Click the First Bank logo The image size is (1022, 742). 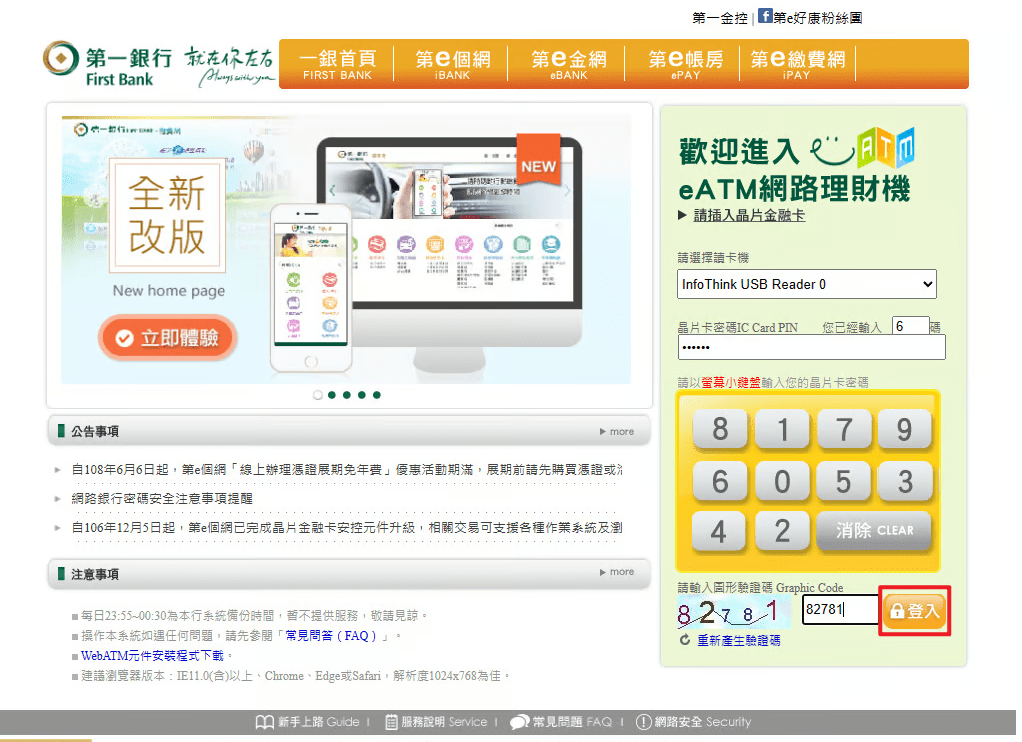pos(108,64)
